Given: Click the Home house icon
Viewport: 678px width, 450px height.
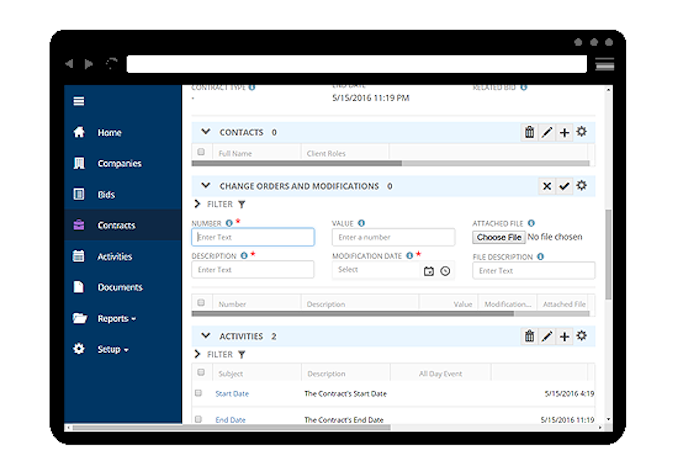Looking at the screenshot, I should (x=79, y=132).
